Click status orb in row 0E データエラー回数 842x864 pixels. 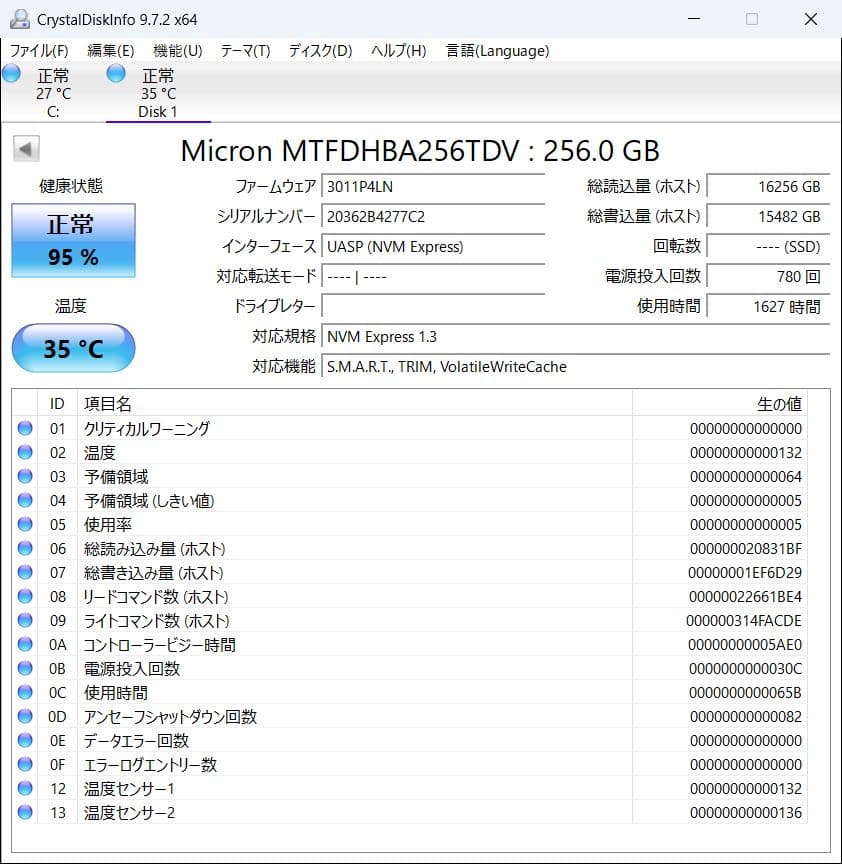(25, 740)
